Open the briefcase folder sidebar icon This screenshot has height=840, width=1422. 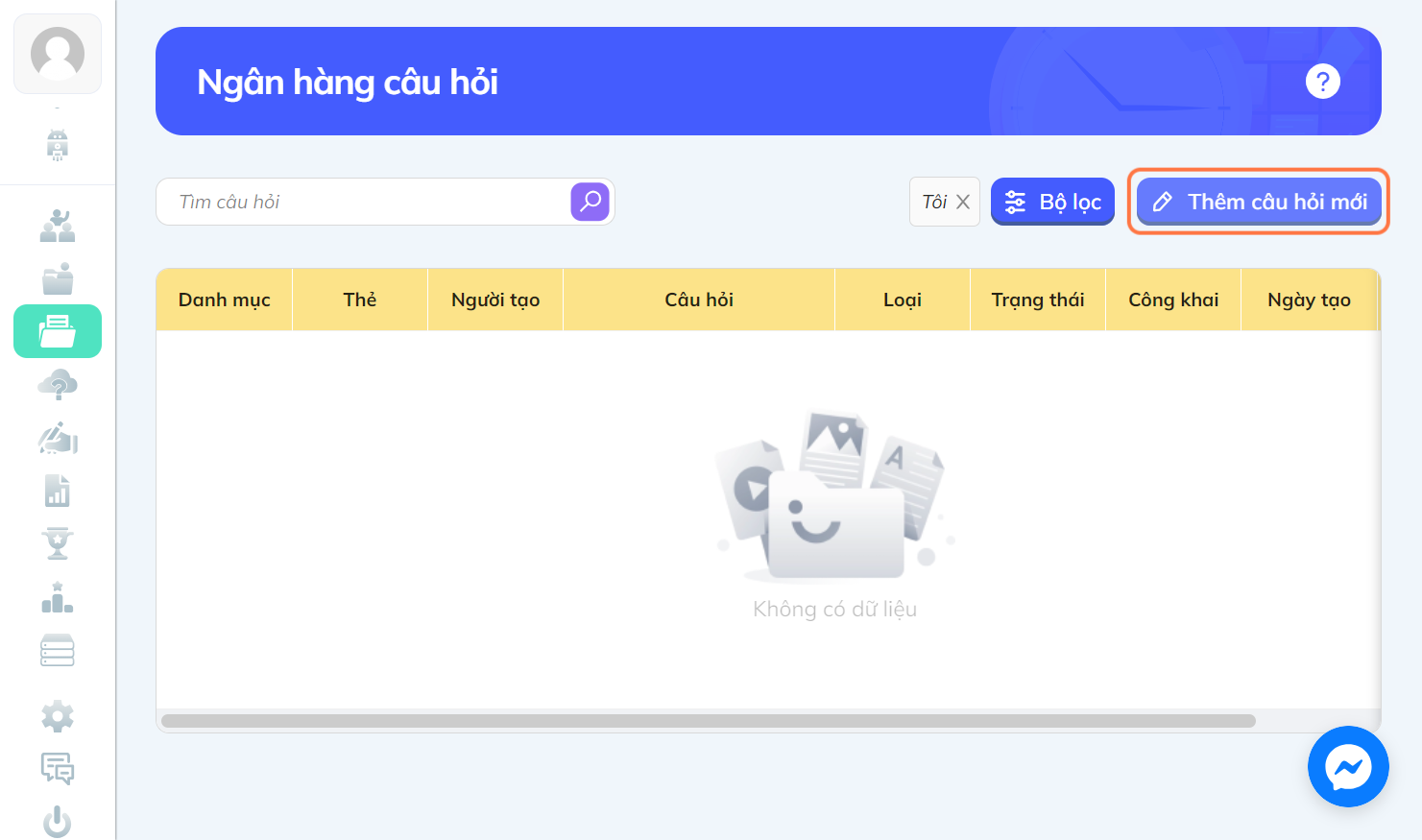(x=58, y=278)
